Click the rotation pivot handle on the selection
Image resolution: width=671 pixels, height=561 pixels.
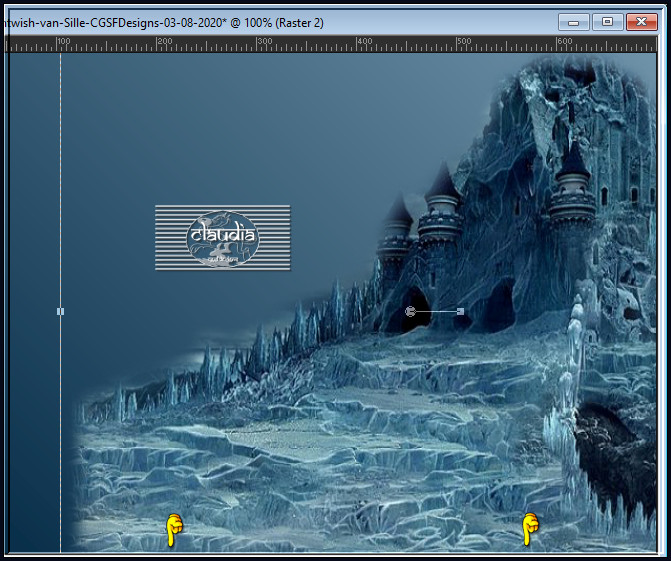pyautogui.click(x=410, y=311)
